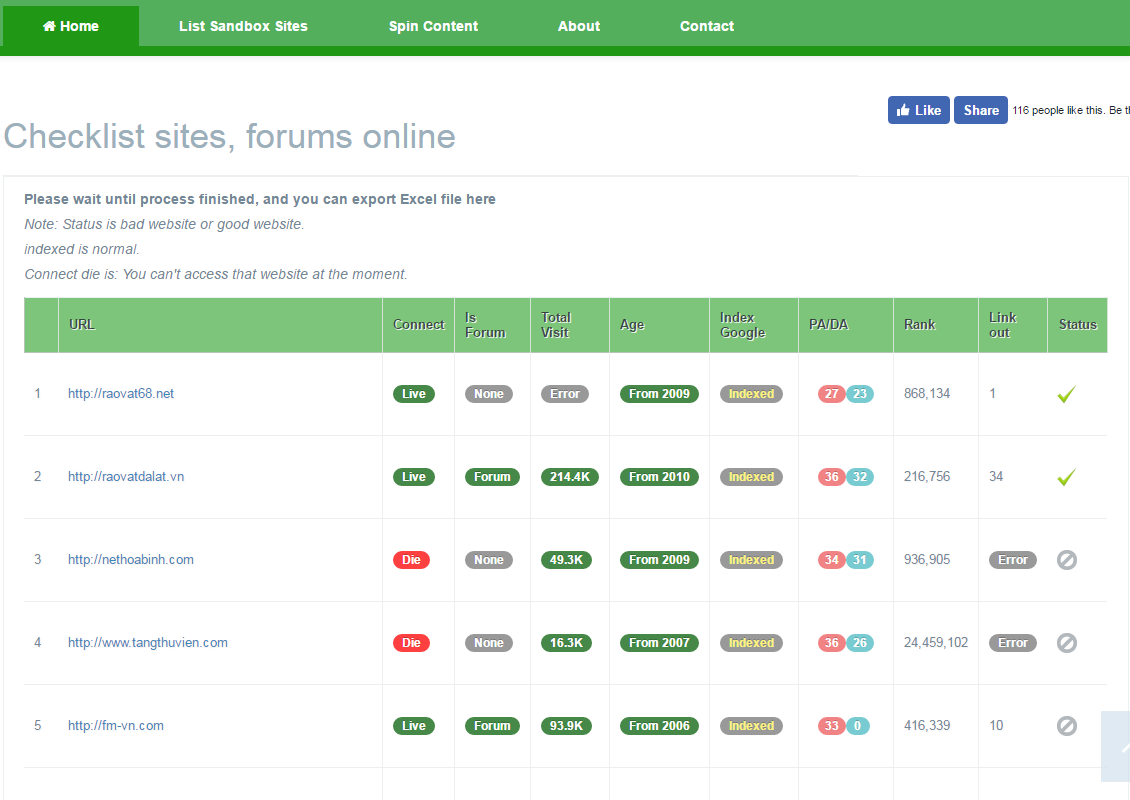Click the green checkmark status for raovatdalat.vn
Viewport: 1130px width, 800px height.
coord(1066,478)
